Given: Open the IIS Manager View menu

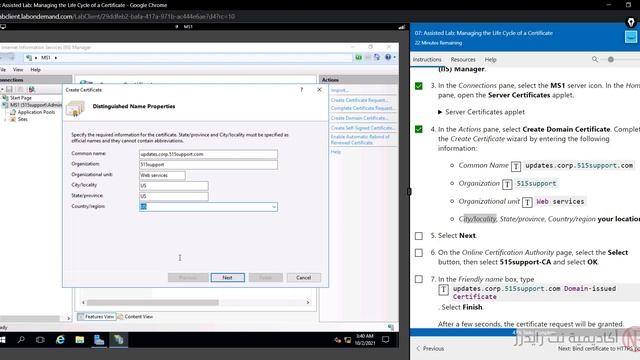Looking at the screenshot, I should tap(18, 70).
